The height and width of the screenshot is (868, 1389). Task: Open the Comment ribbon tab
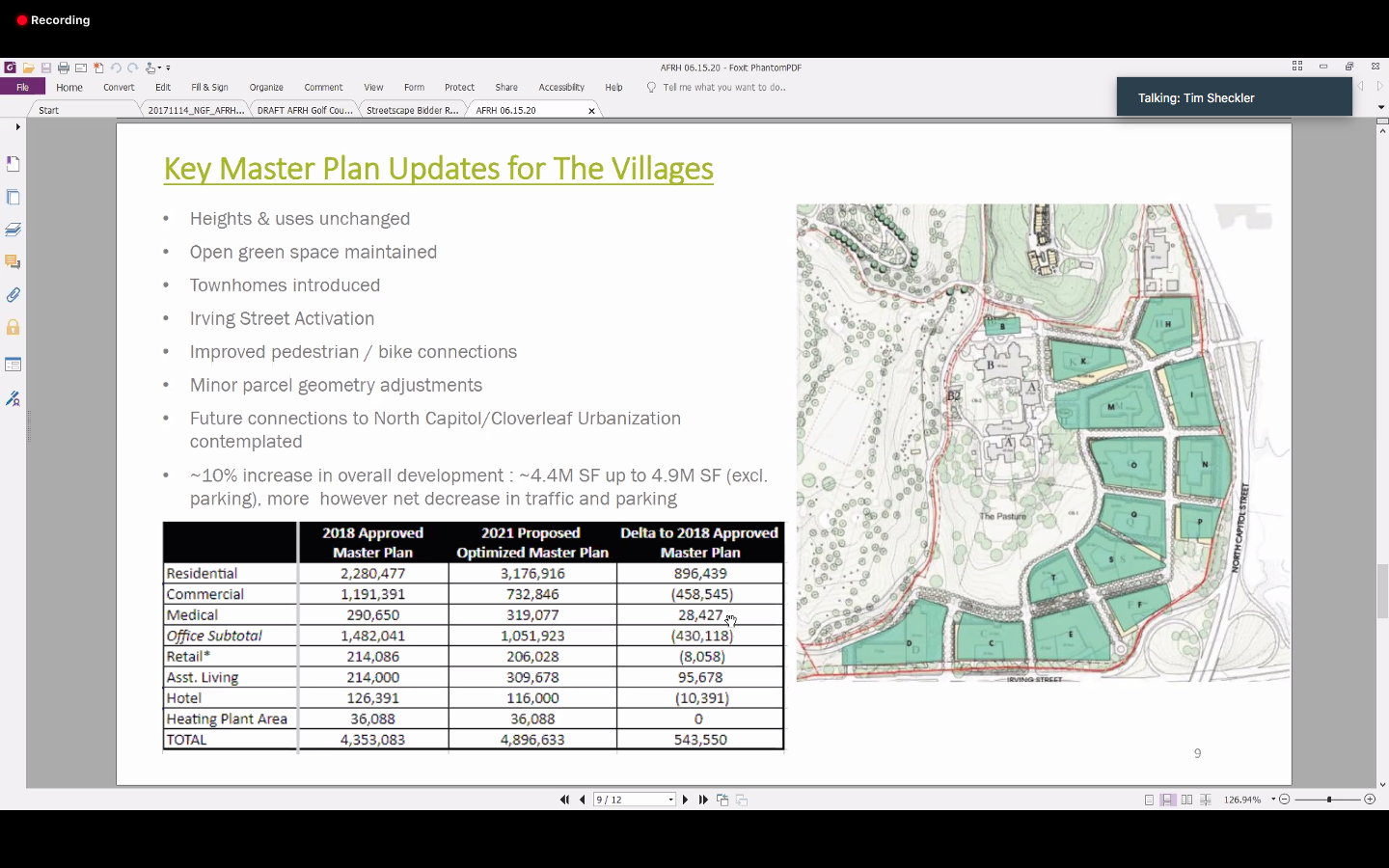(323, 88)
